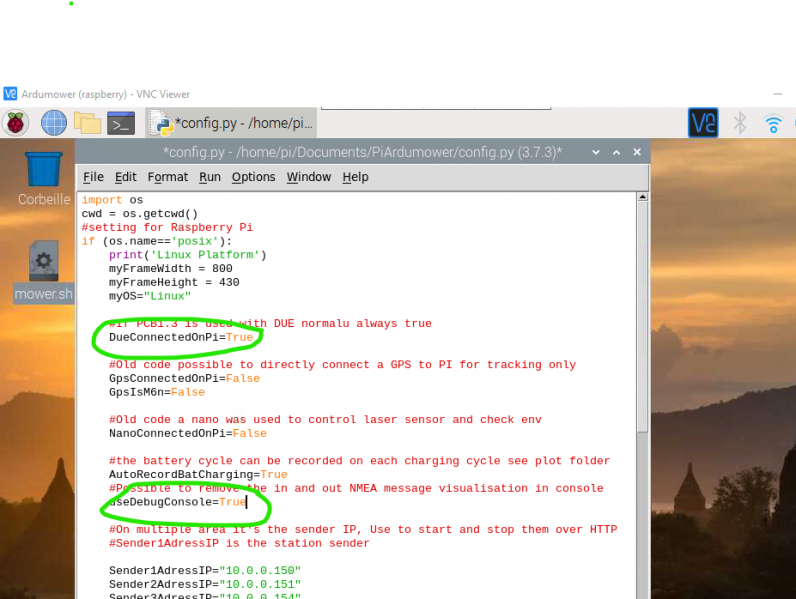The height and width of the screenshot is (599, 796).
Task: Click the VNC server tray icon
Action: pos(703,122)
